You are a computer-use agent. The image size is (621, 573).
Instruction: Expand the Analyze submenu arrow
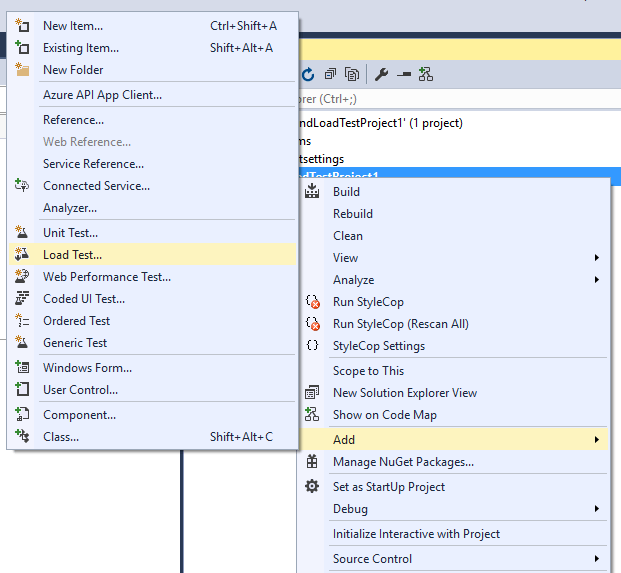point(597,280)
